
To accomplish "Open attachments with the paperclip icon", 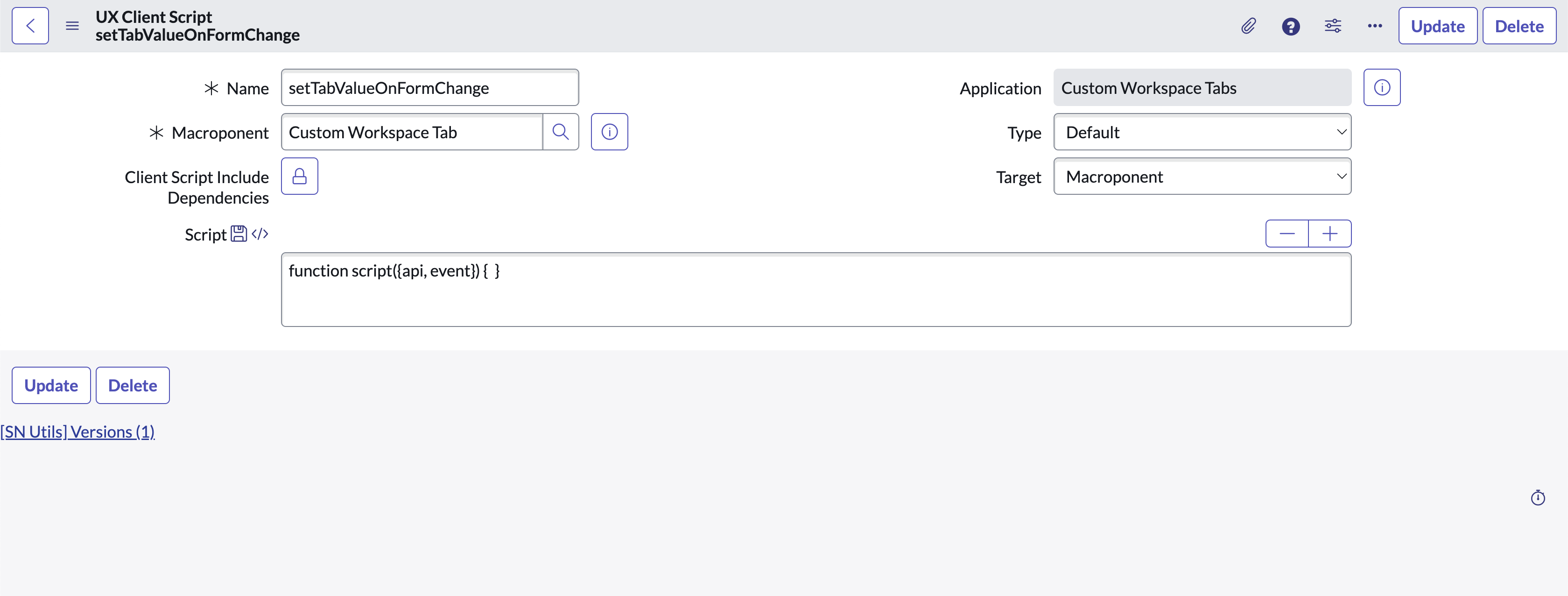I will coord(1248,26).
